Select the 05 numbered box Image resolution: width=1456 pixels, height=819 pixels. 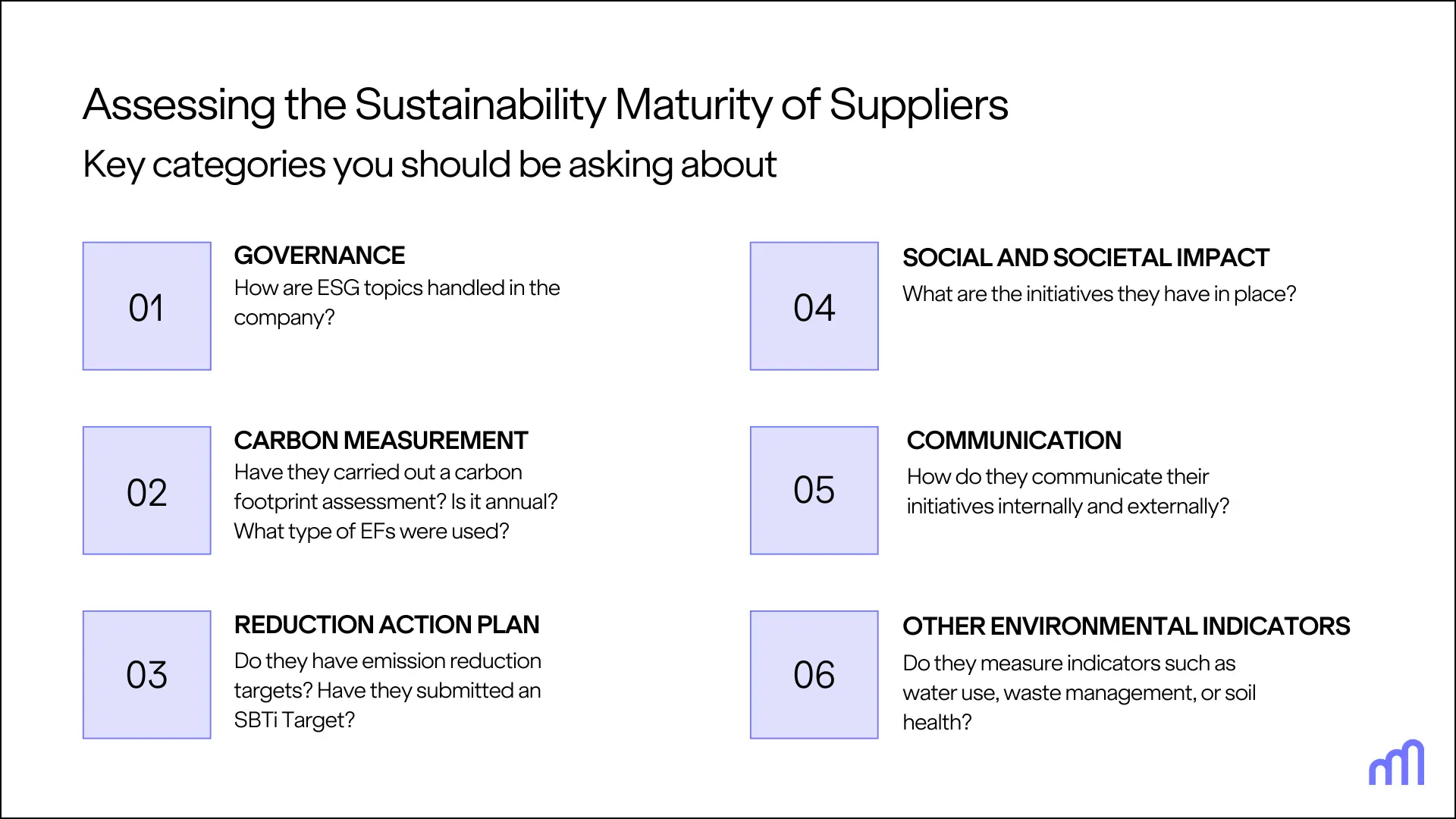(x=814, y=491)
